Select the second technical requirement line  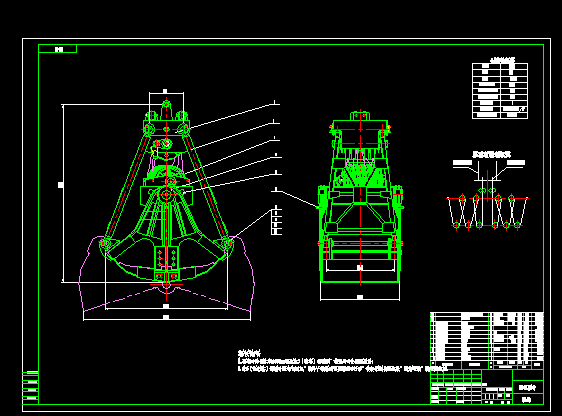(x=343, y=369)
